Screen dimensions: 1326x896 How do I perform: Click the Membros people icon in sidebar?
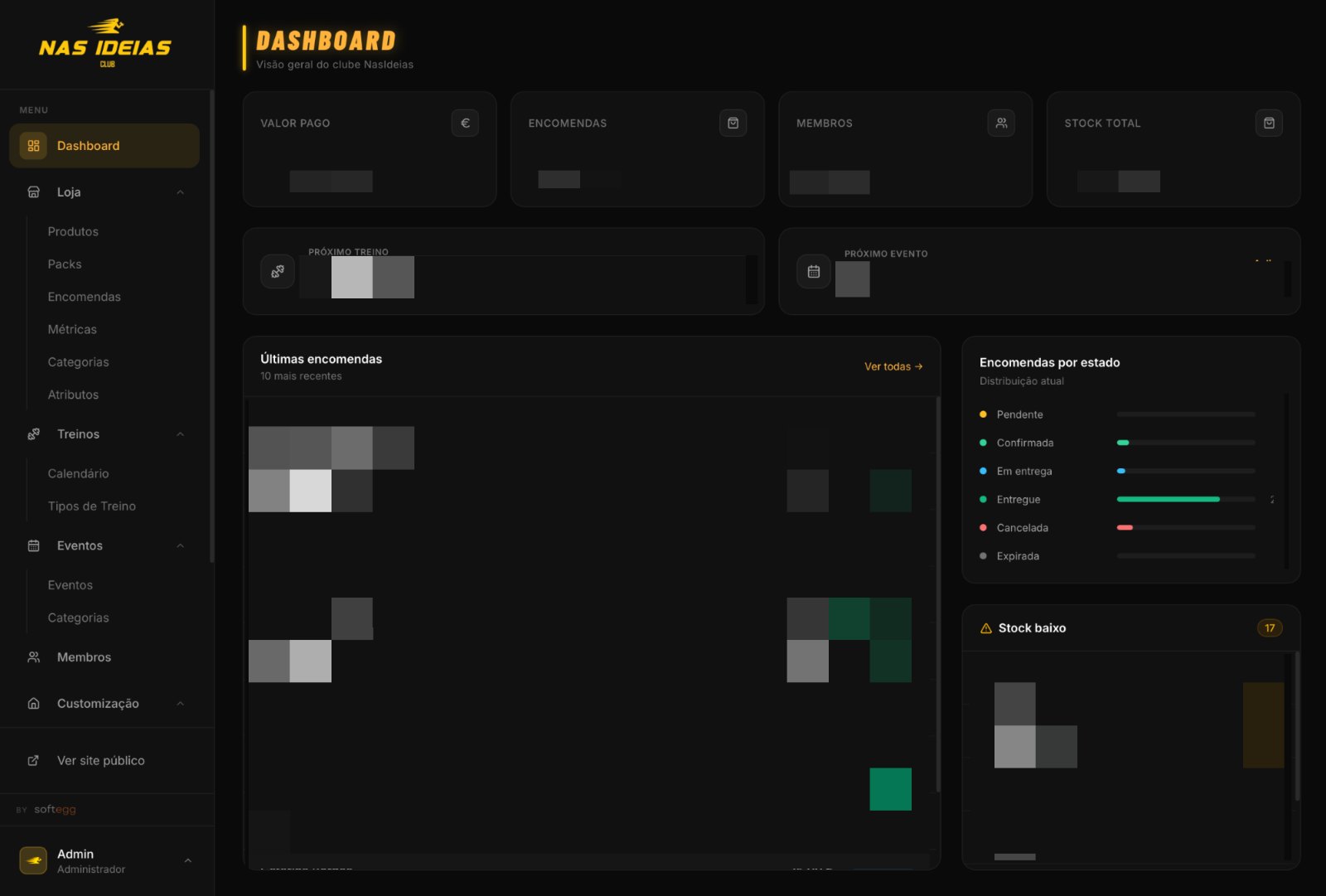(33, 657)
